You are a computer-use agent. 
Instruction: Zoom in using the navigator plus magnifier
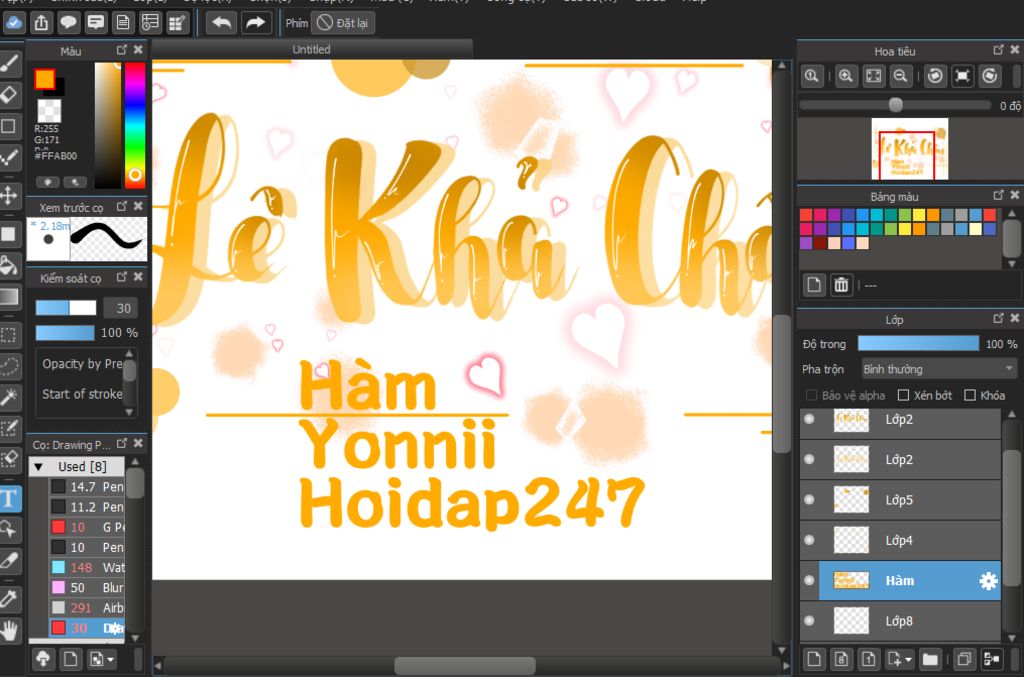coord(845,76)
